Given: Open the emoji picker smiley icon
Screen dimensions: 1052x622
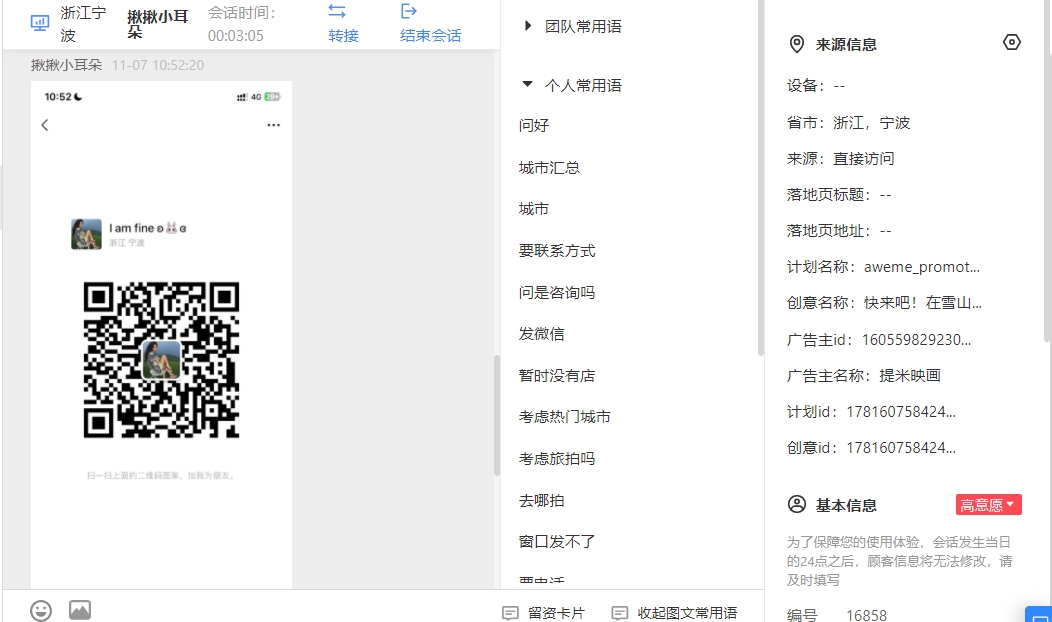Looking at the screenshot, I should click(x=41, y=610).
